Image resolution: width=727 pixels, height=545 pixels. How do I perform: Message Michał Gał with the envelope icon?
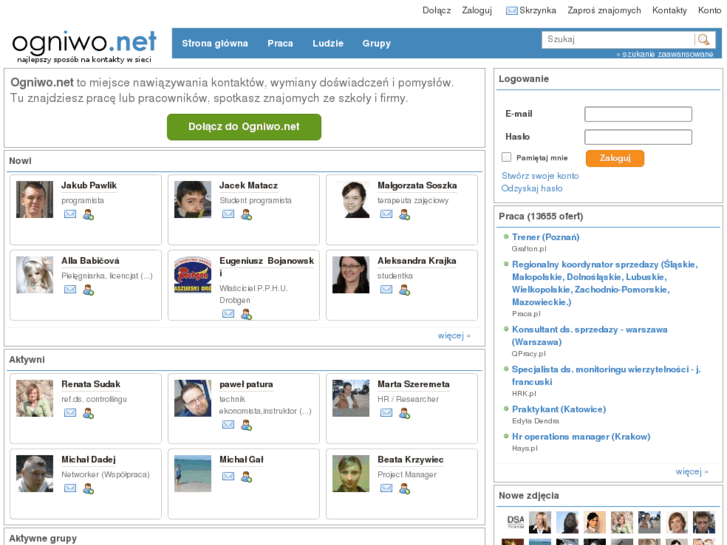coord(228,476)
